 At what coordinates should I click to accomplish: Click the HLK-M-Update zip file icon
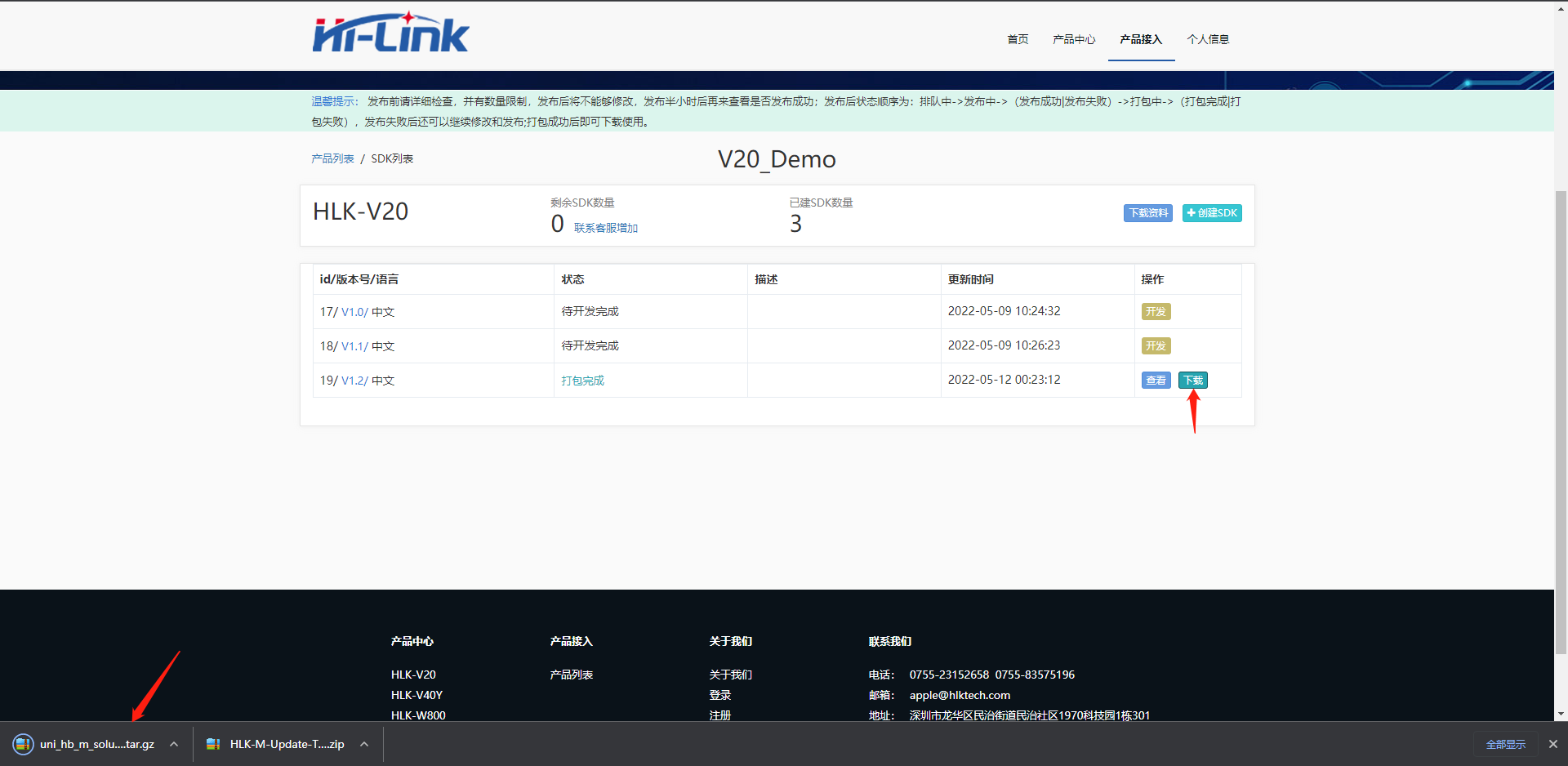213,744
